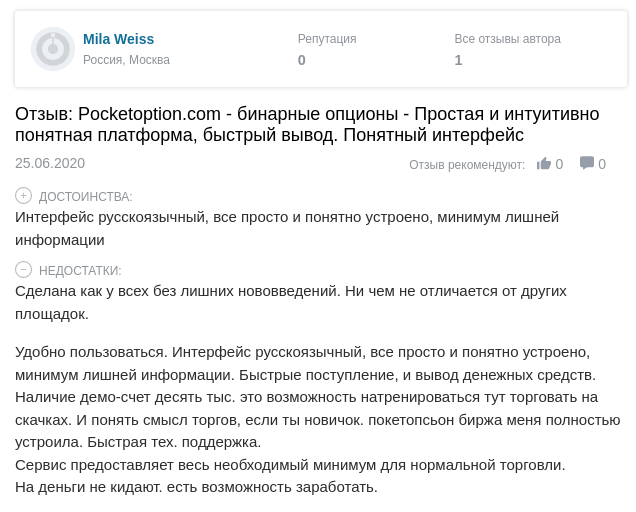This screenshot has width=636, height=512.
Task: Click the disadvantages text starting 'Сделана как у всех'
Action: click(x=290, y=302)
